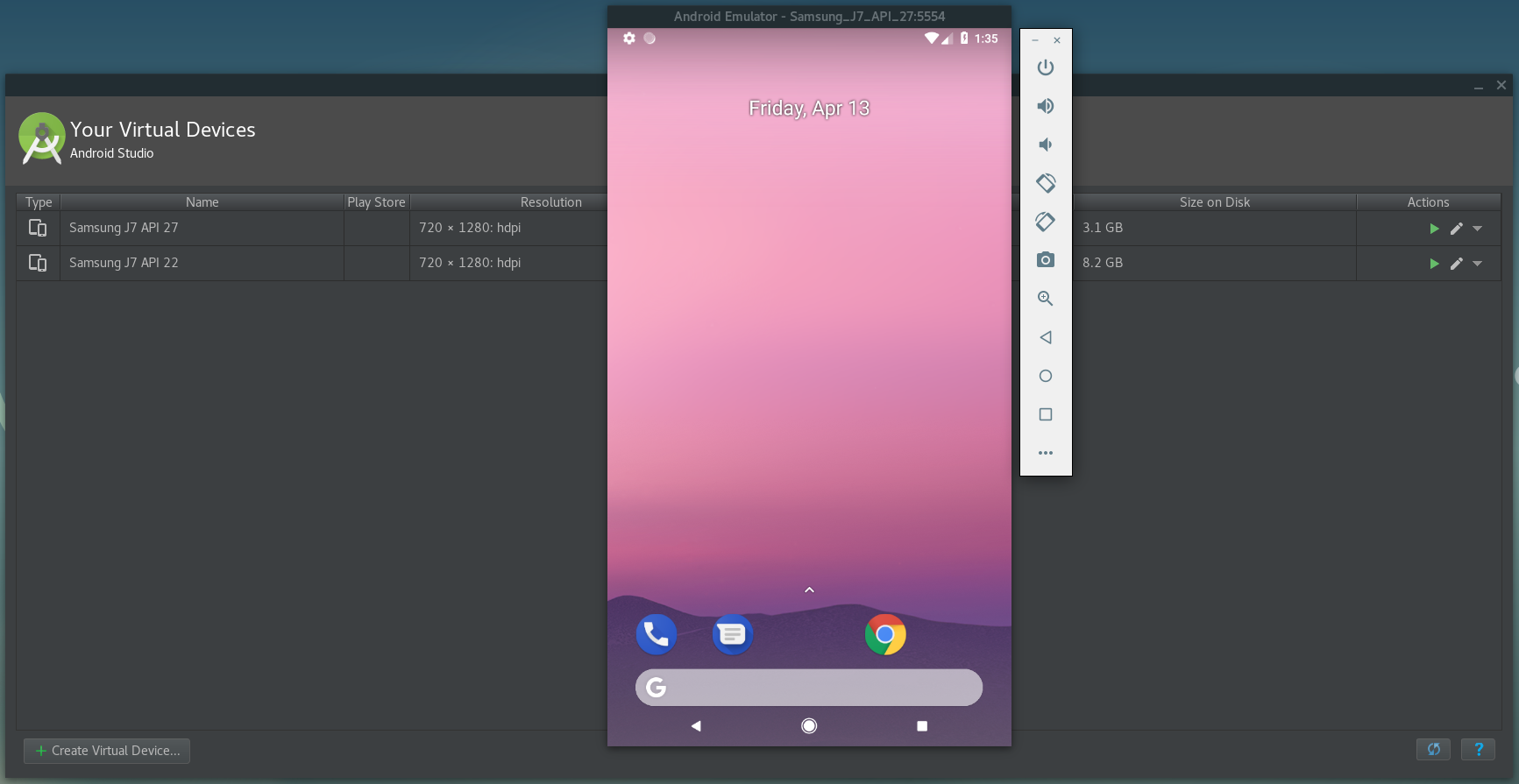Sort by Size on Disk column header

[x=1214, y=202]
